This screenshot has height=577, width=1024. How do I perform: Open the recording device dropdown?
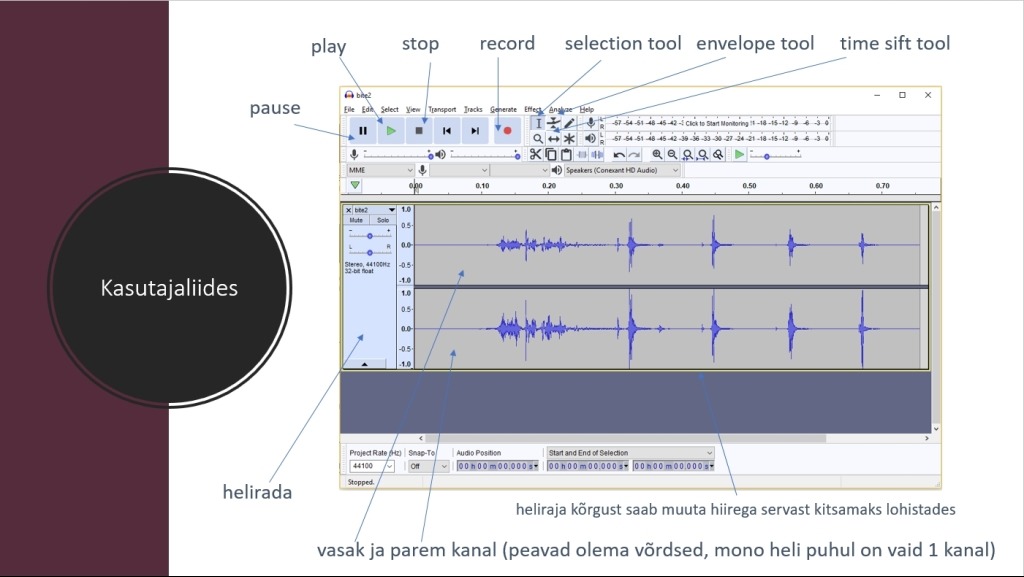(459, 170)
